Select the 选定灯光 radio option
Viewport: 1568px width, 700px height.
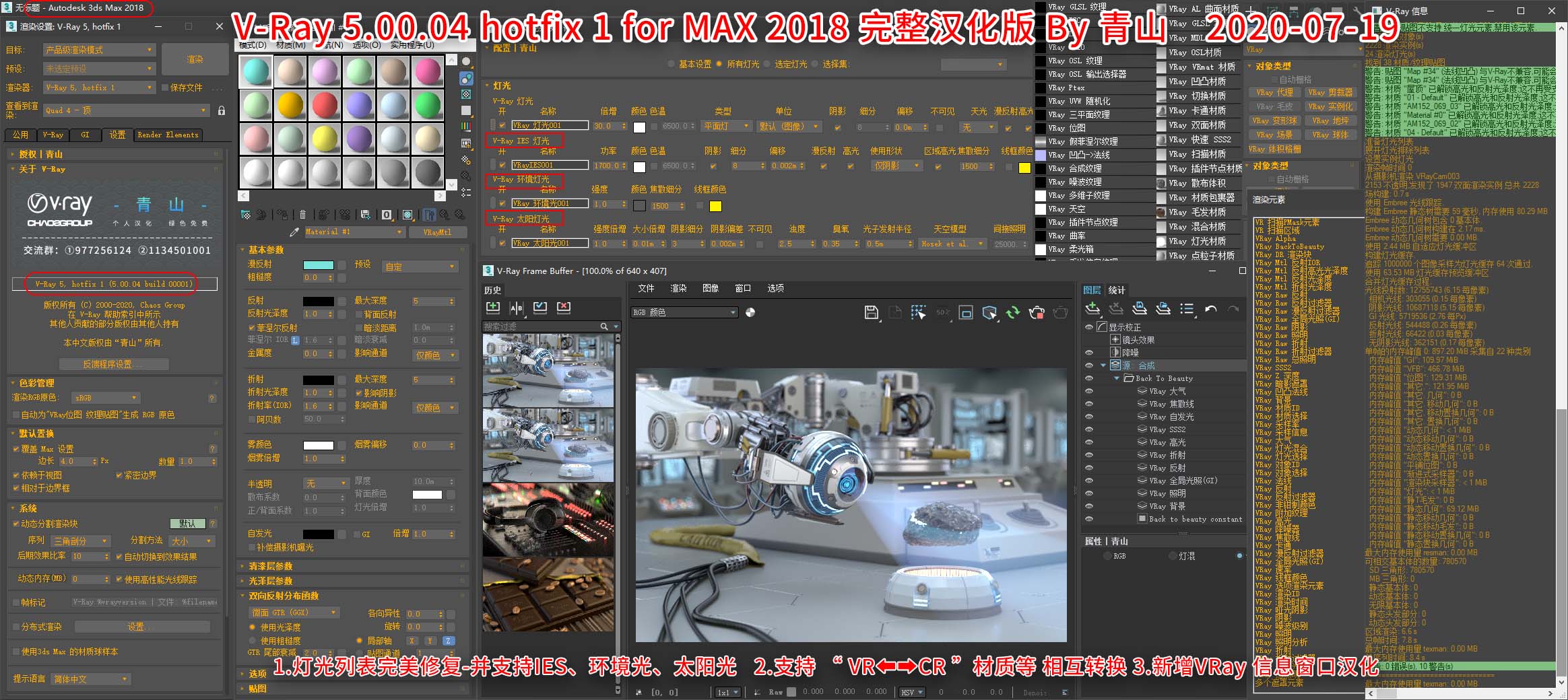pyautogui.click(x=767, y=64)
